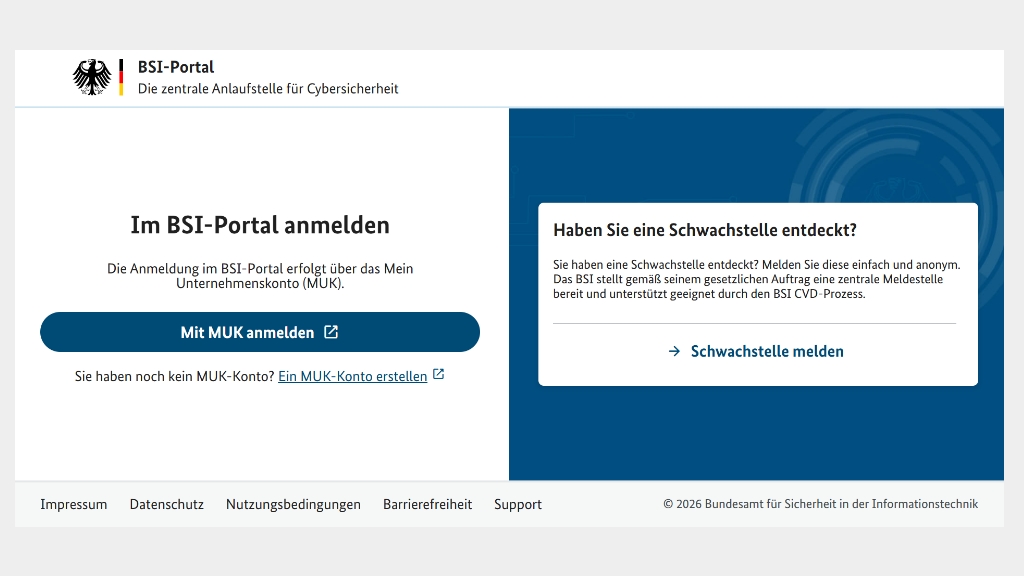Open Nutzungsbedingungen from the footer
1024x576 pixels.
pos(293,504)
